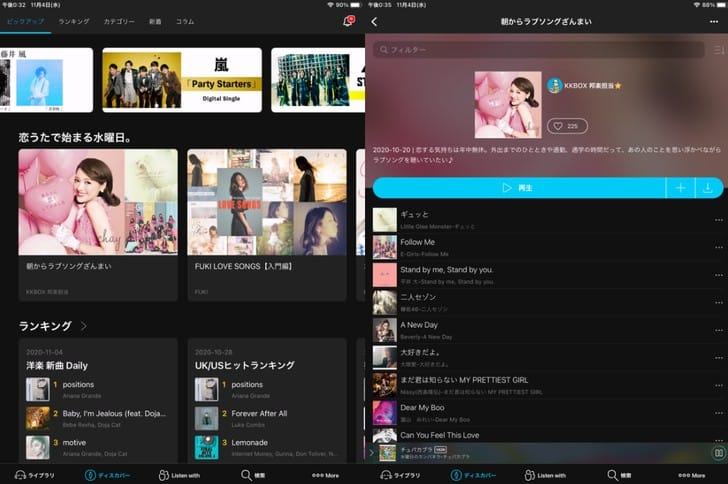Screen dimensions: 728x484
Task: Open the notifications bell icon
Action: (348, 21)
